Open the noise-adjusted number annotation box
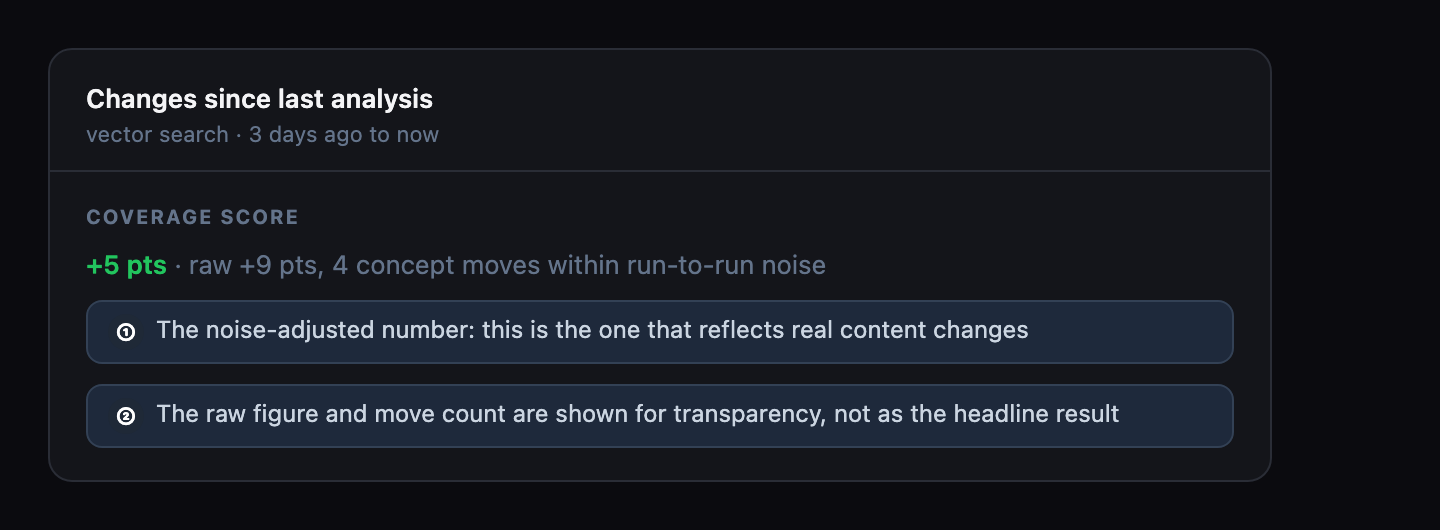 [x=660, y=332]
